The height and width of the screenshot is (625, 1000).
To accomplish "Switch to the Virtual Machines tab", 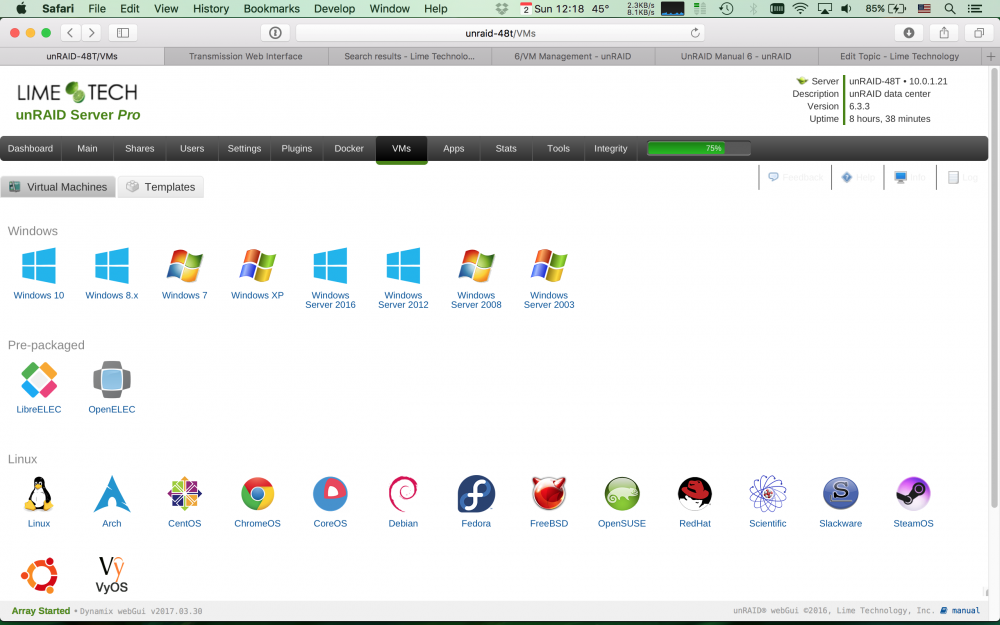I will point(58,187).
